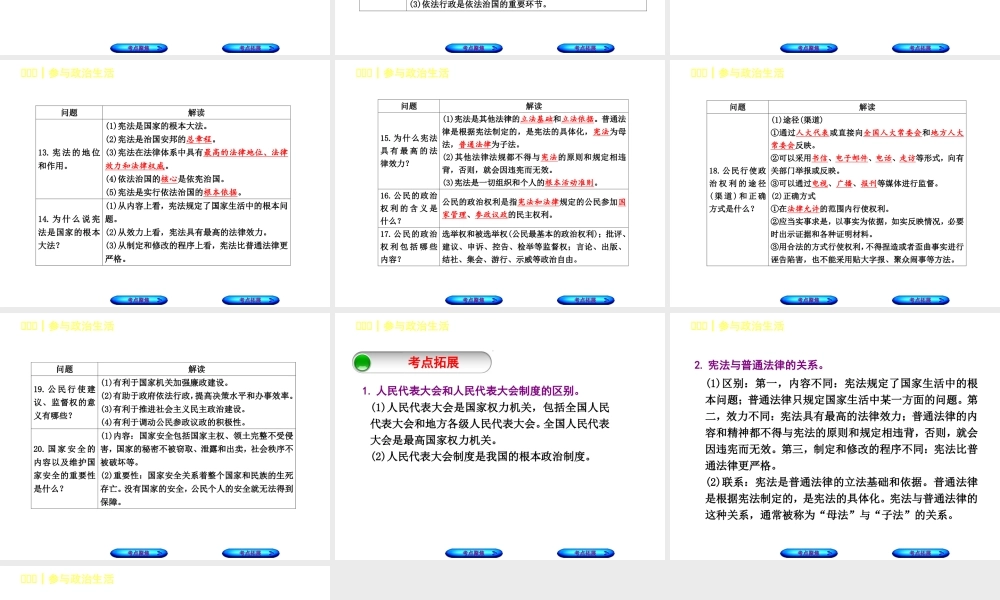
Task: Click line (3)依法行政是依法治国的重要环节
Action: (x=478, y=4)
